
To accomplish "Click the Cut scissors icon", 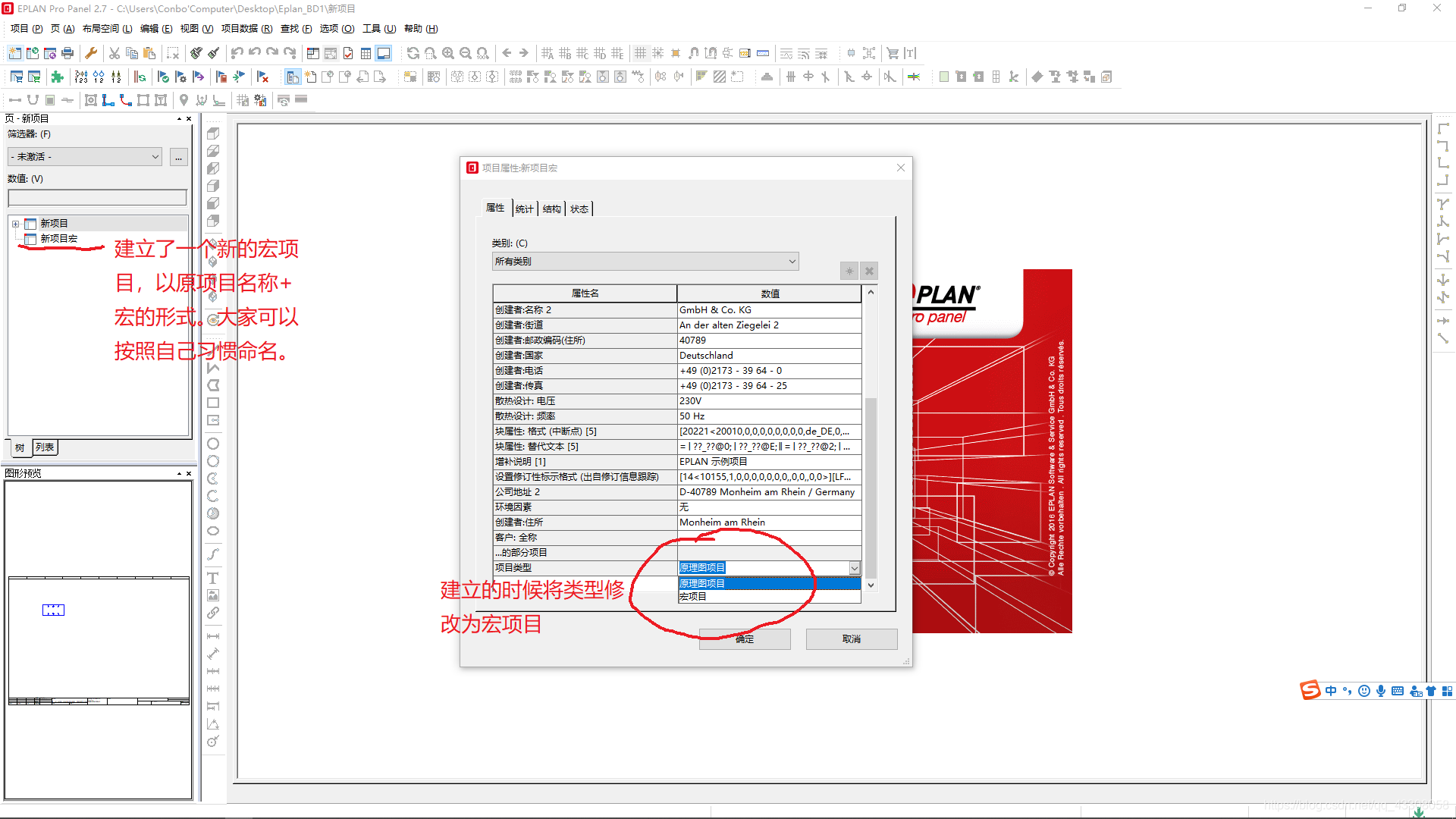I will click(x=115, y=53).
